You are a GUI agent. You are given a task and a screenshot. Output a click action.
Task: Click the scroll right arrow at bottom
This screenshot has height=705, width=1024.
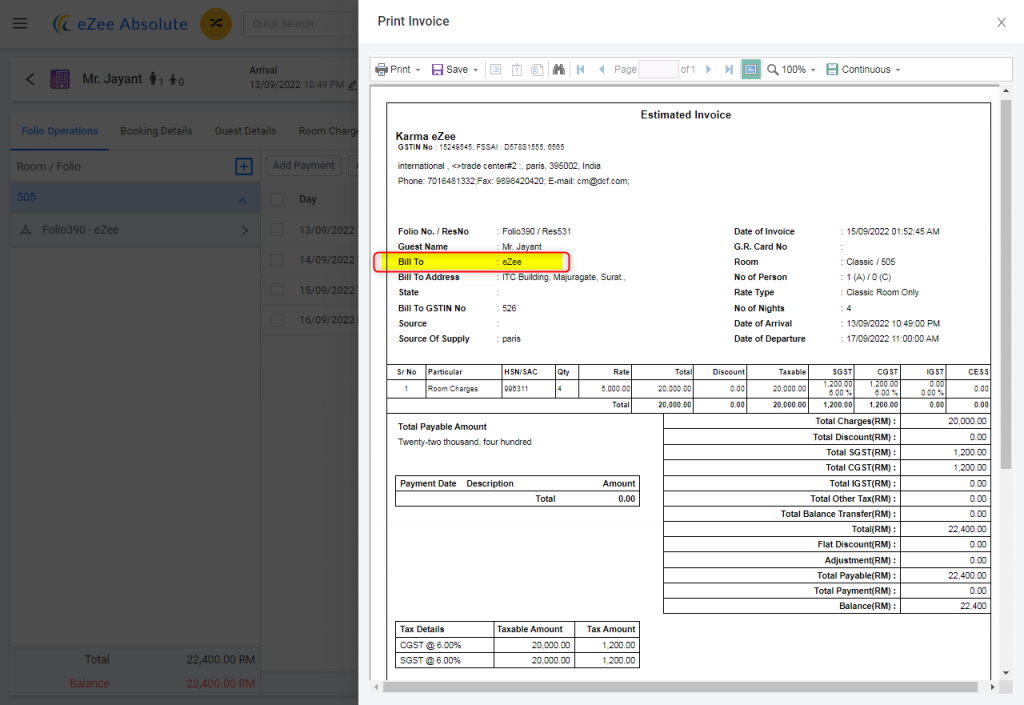(993, 687)
